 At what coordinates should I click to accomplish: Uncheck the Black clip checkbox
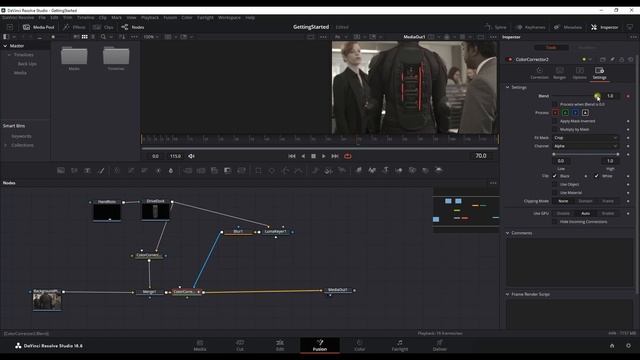555,176
